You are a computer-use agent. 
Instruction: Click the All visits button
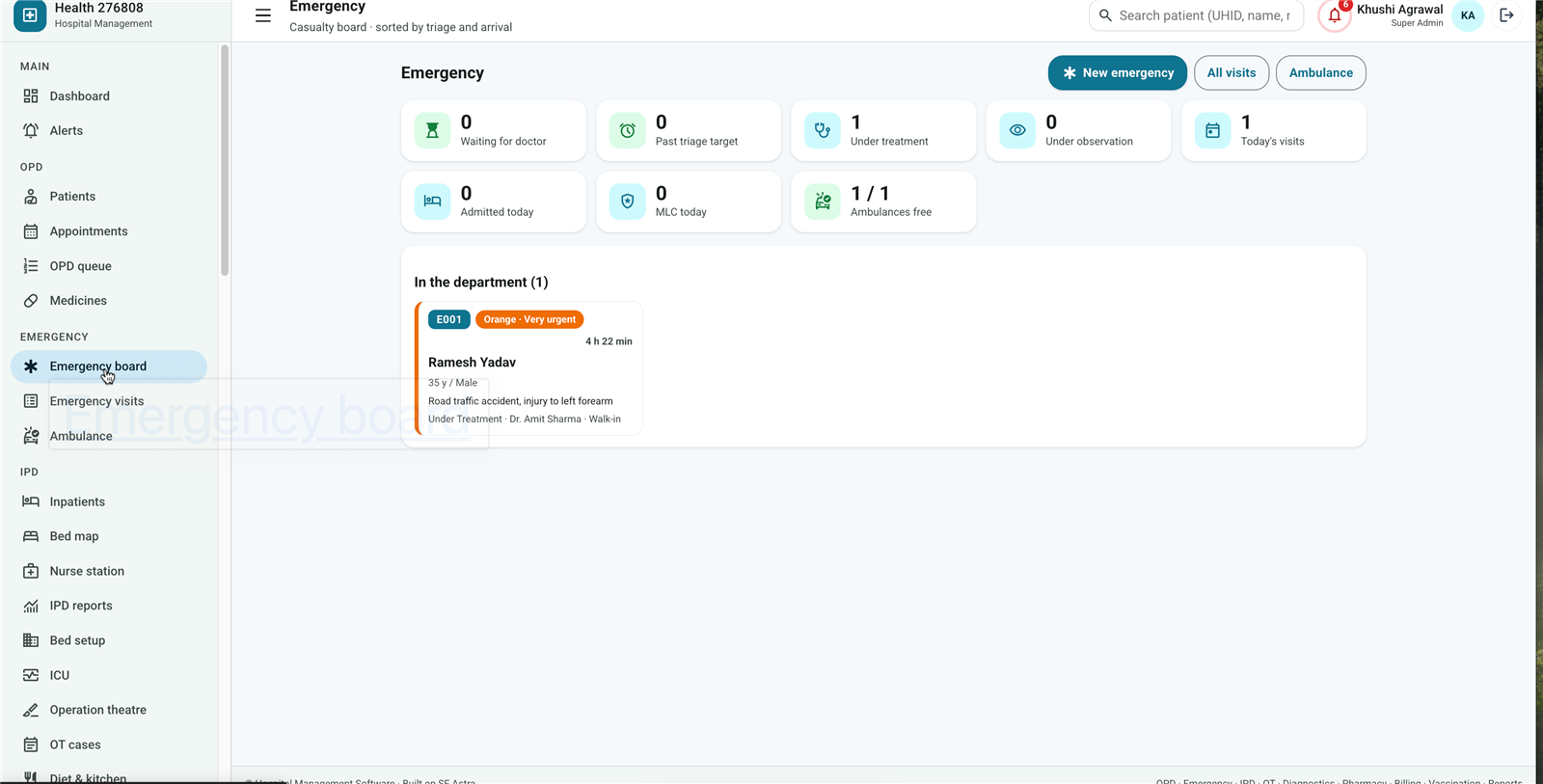pyautogui.click(x=1232, y=73)
